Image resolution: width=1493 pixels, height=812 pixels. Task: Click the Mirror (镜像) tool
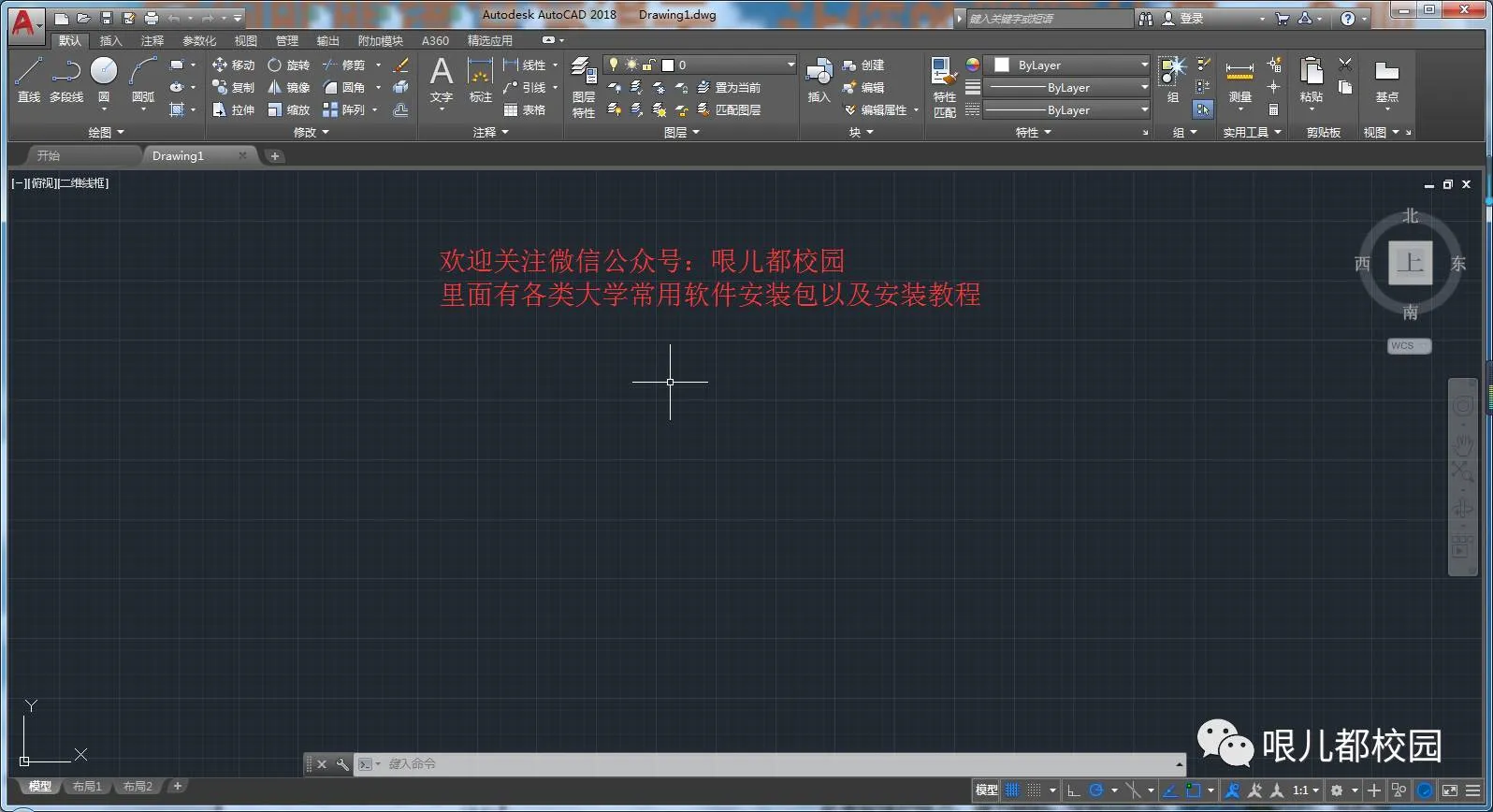(x=288, y=87)
